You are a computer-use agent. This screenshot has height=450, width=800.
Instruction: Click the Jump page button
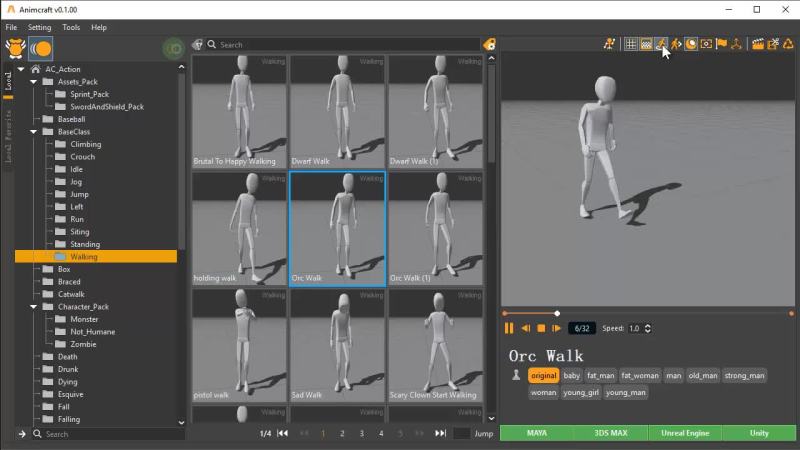[x=484, y=434]
